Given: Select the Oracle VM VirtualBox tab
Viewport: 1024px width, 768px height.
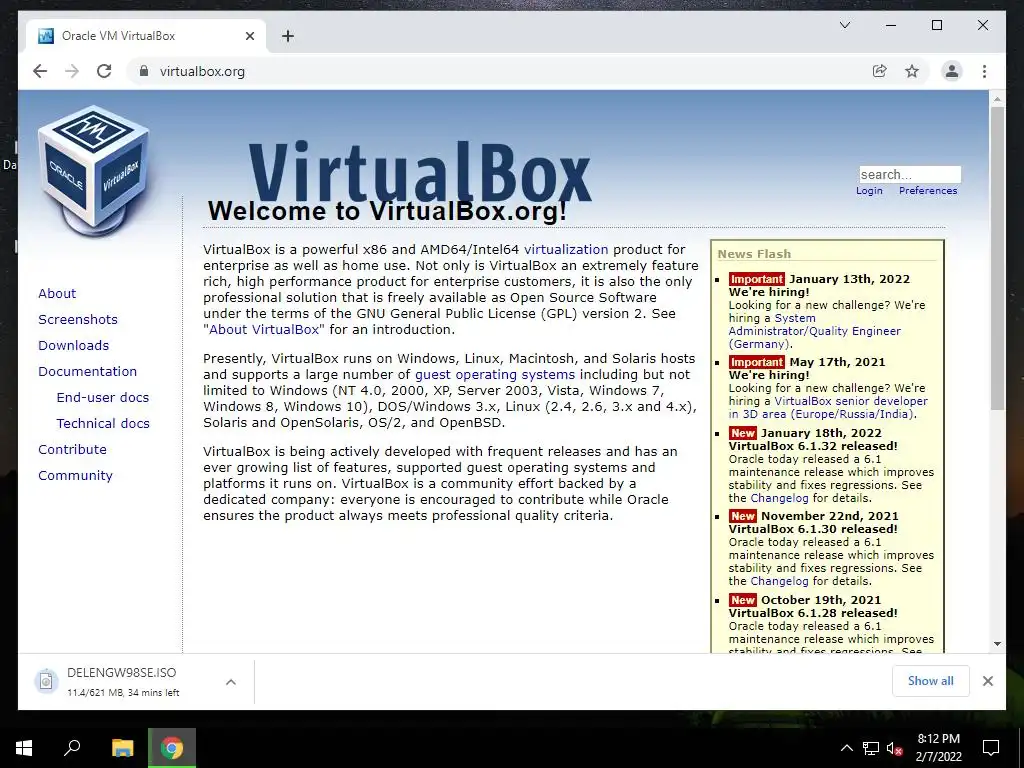Looking at the screenshot, I should pos(146,36).
